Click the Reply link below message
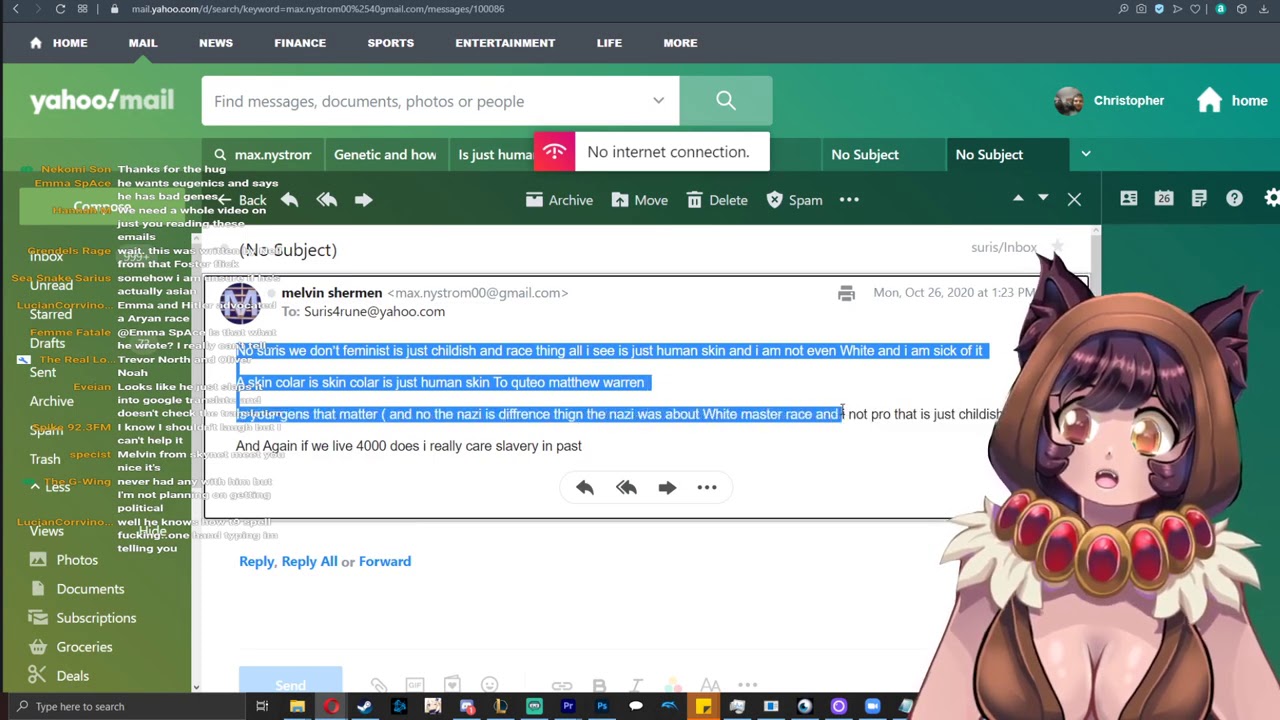This screenshot has height=720, width=1280. 256,561
